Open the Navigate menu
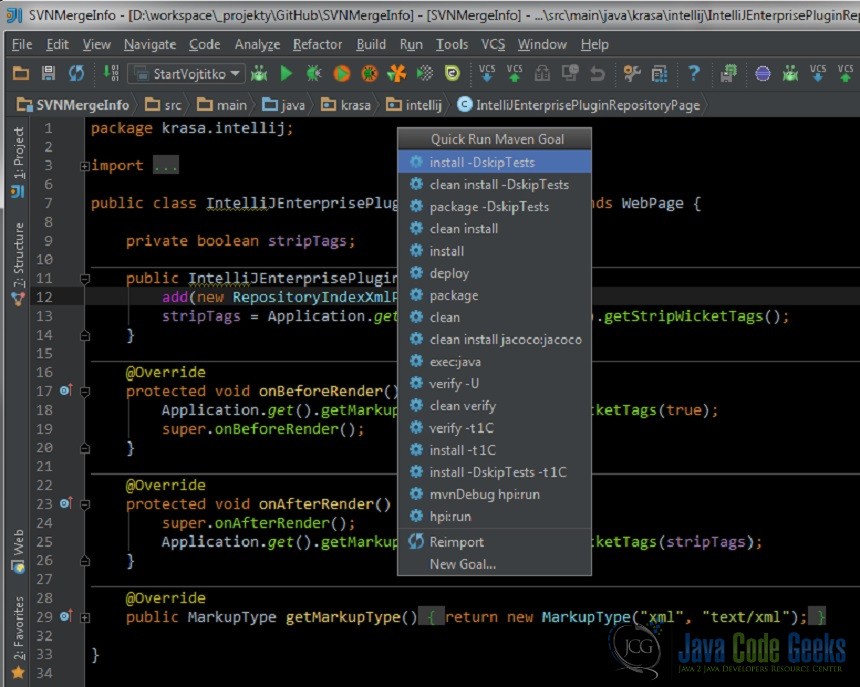860x687 pixels. tap(150, 44)
